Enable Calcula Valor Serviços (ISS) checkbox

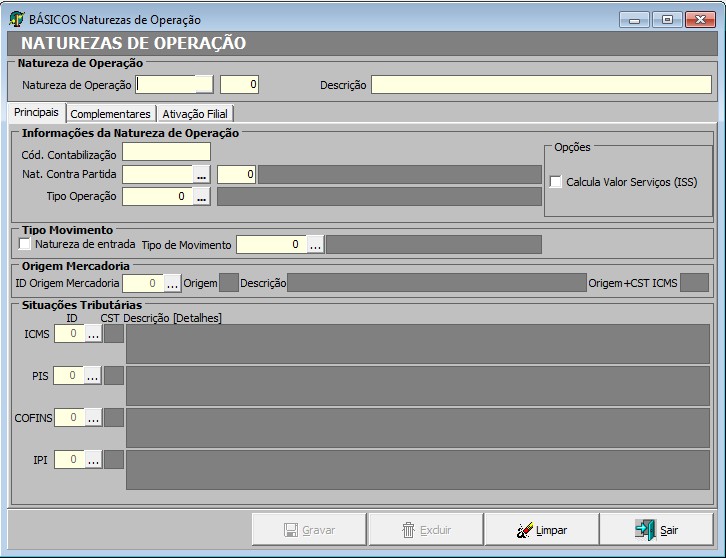pyautogui.click(x=557, y=182)
